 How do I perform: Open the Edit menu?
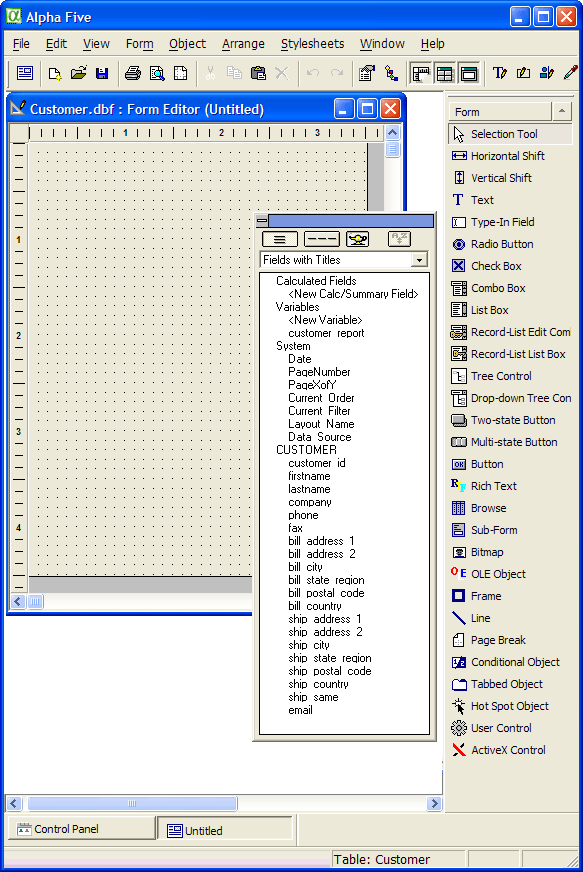[x=56, y=44]
